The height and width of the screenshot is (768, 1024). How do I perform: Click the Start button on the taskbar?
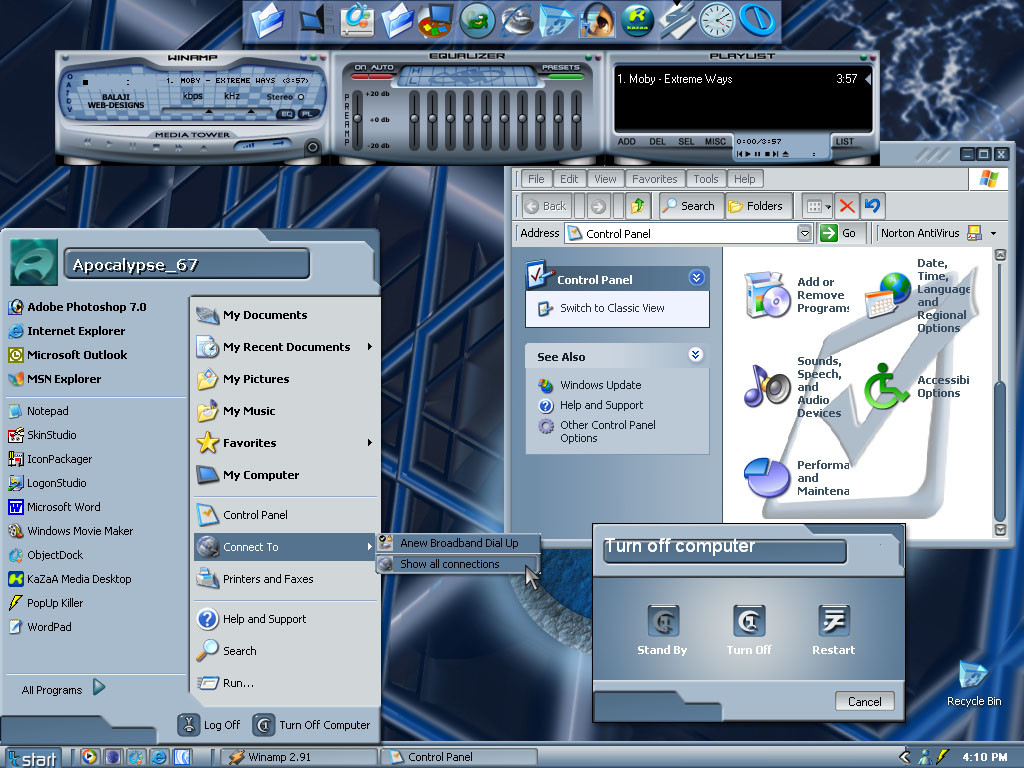[x=32, y=758]
